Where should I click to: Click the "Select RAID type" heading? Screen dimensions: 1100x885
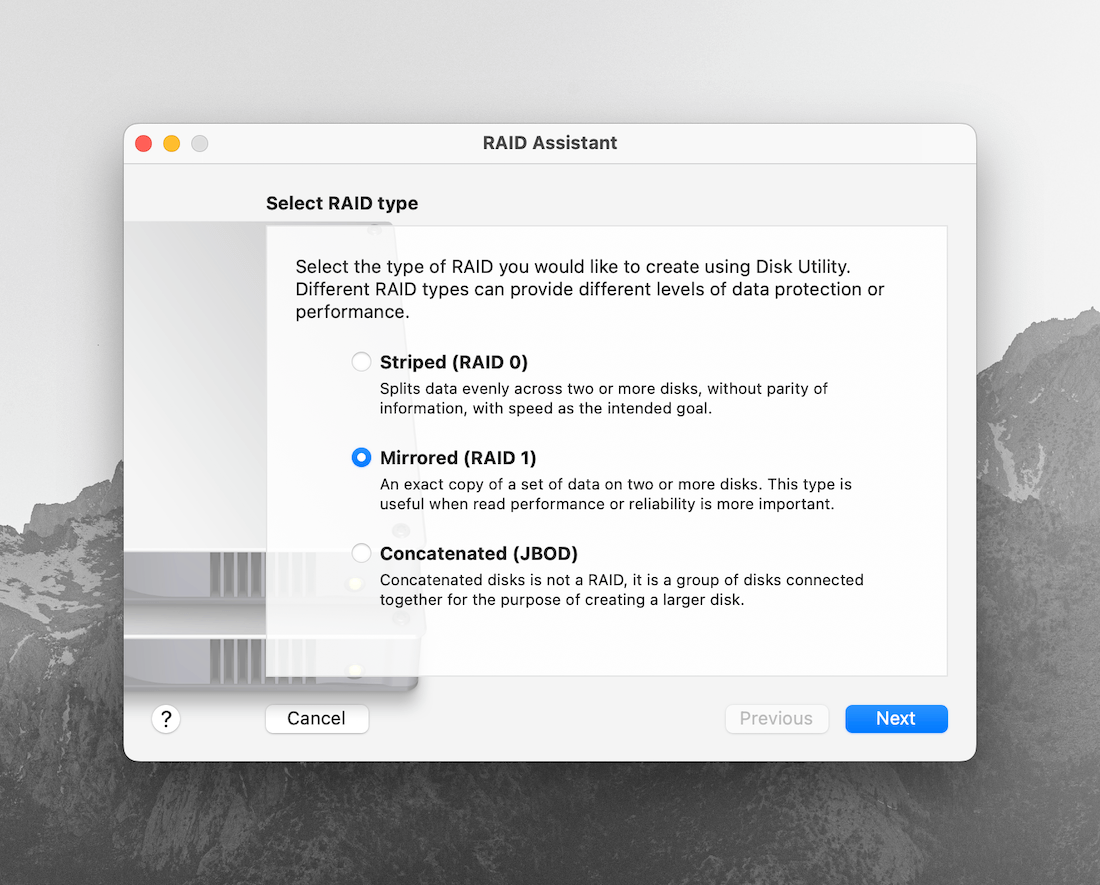click(342, 203)
